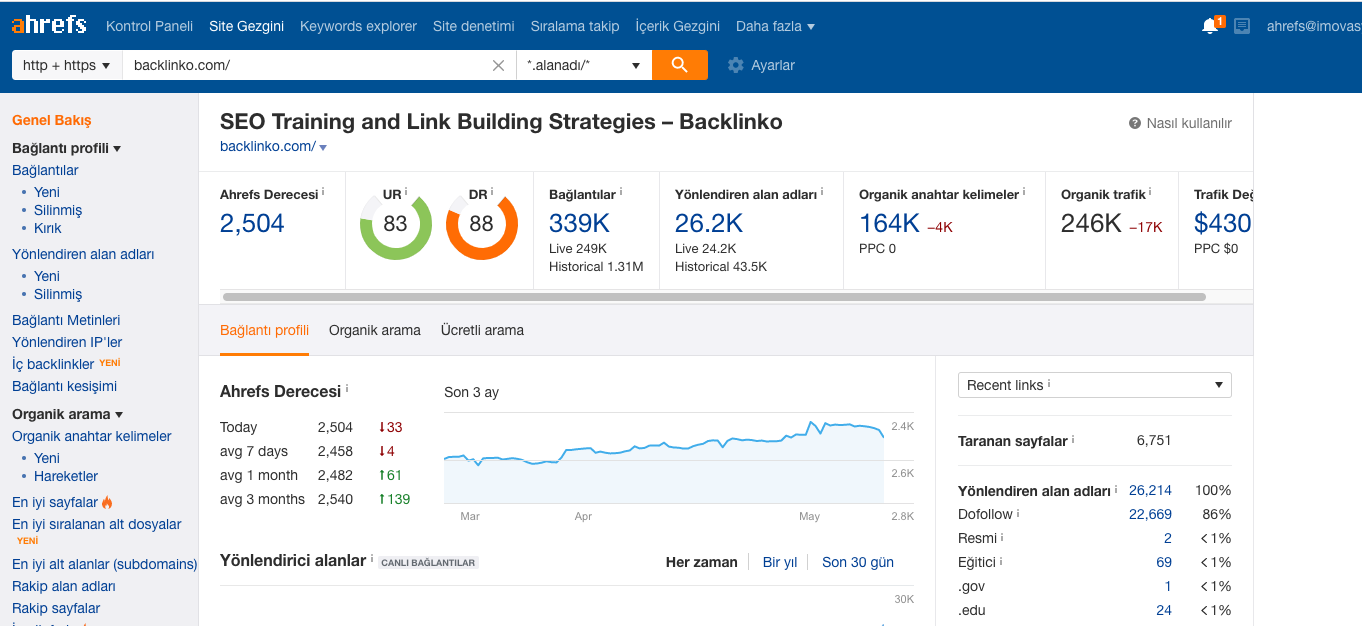Open the Yönlendiren IP'ler sidebar link

click(67, 342)
